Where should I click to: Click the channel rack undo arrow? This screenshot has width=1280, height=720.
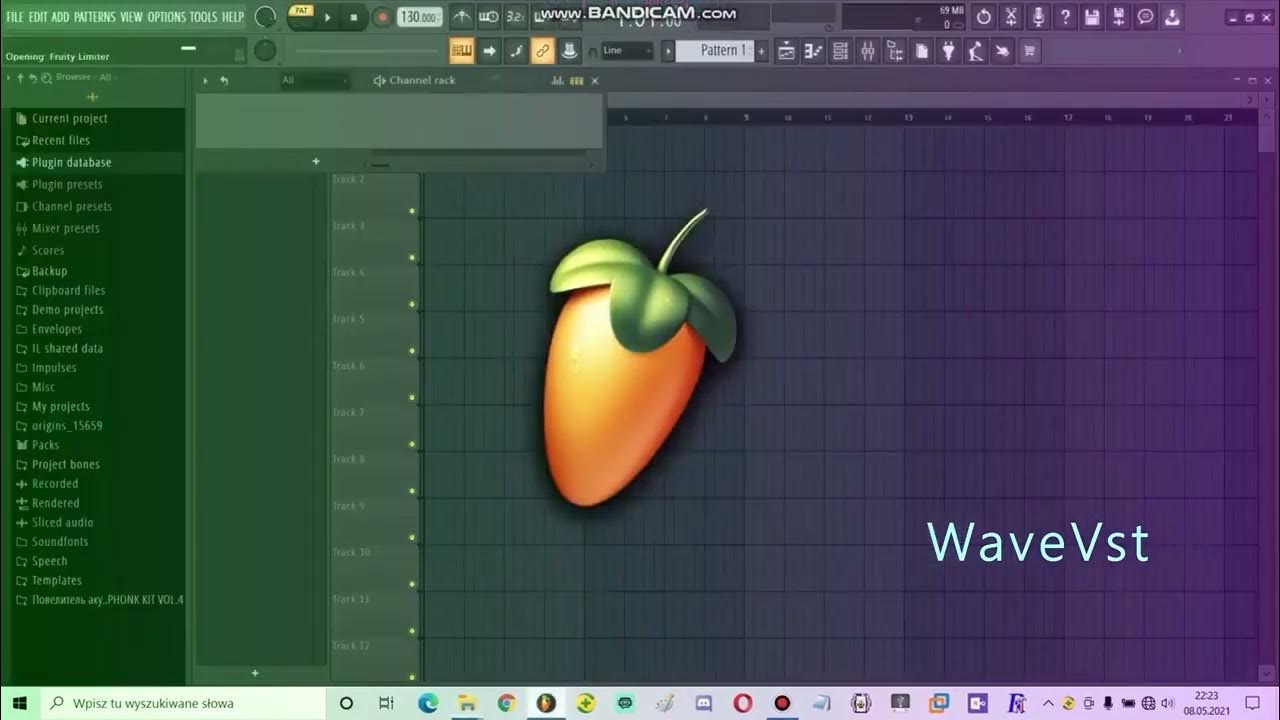224,80
